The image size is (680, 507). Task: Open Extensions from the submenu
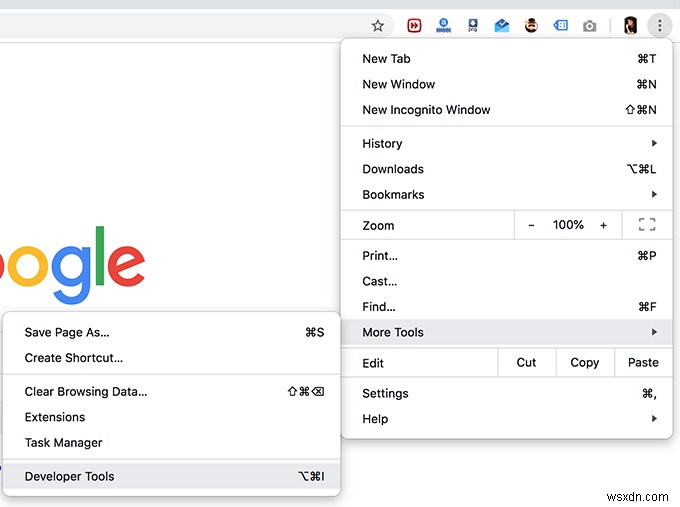[172, 417]
